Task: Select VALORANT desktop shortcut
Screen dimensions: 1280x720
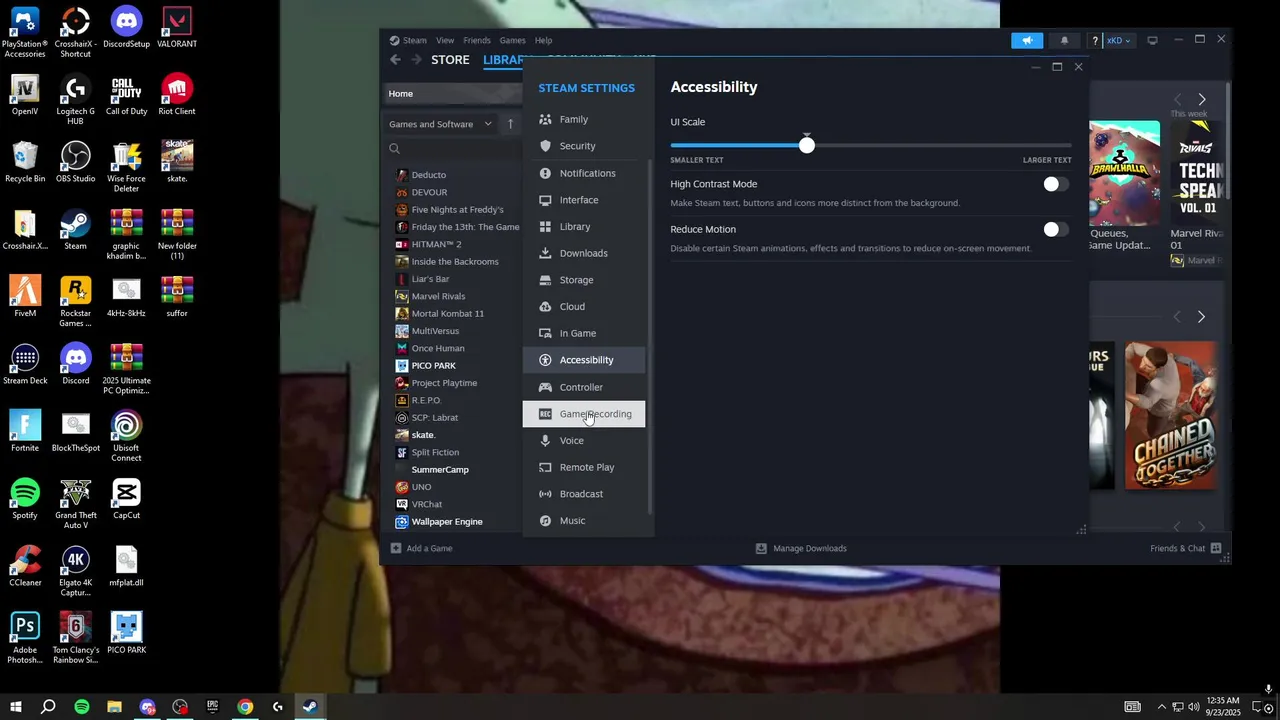Action: [177, 28]
